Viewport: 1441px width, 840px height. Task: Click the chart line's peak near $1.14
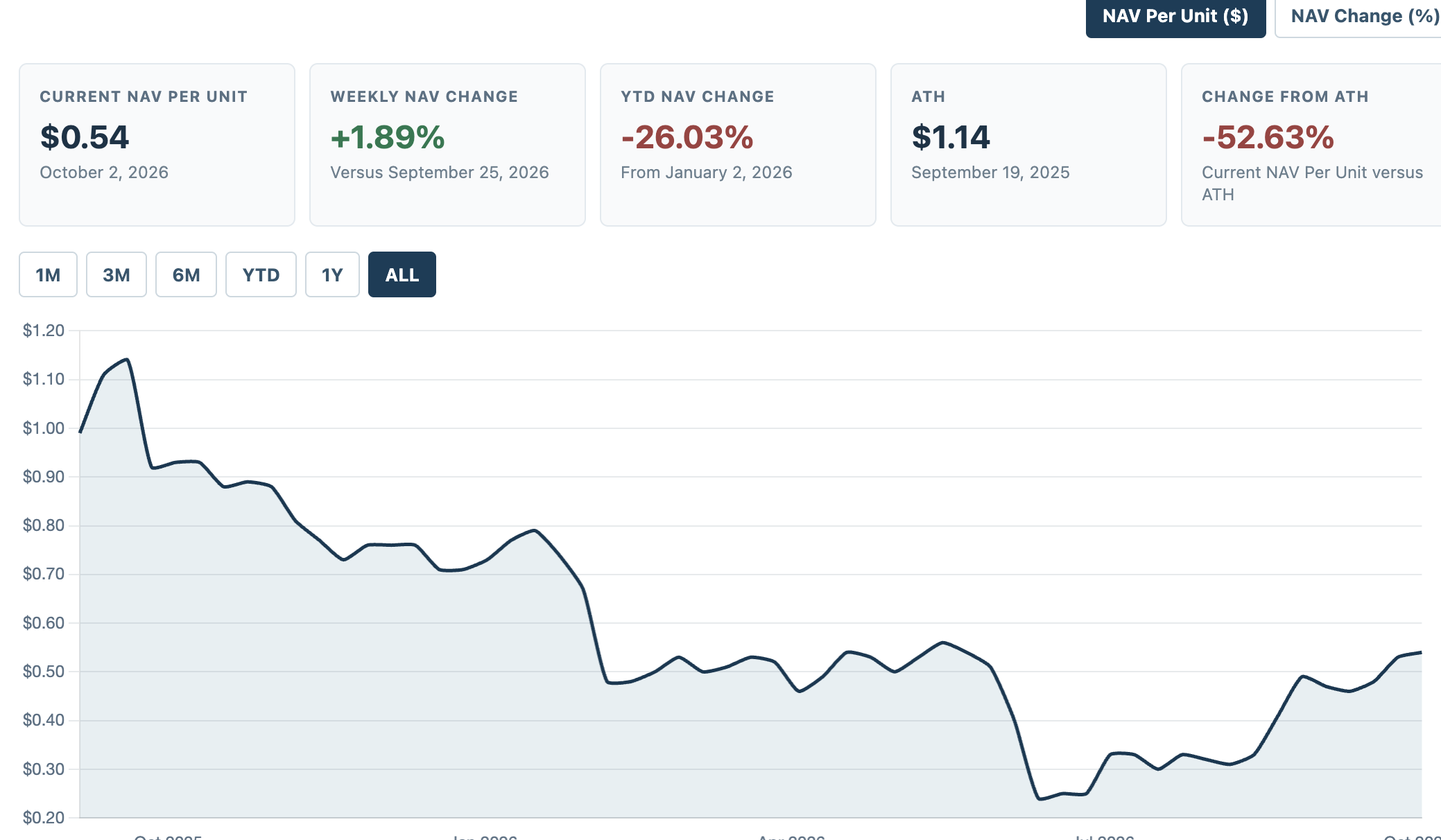pyautogui.click(x=127, y=360)
